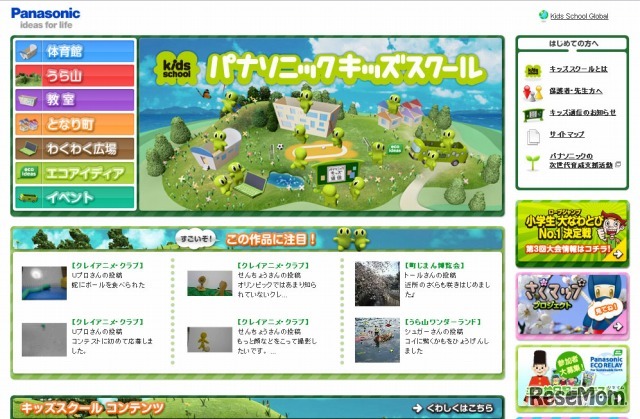Click the globe icon beside Kids School Global
Image resolution: width=640 pixels, height=419 pixels.
coord(543,16)
